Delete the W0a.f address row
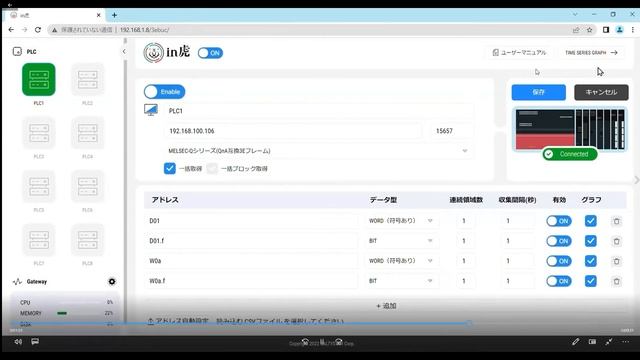The height and width of the screenshot is (360, 640). pos(616,281)
